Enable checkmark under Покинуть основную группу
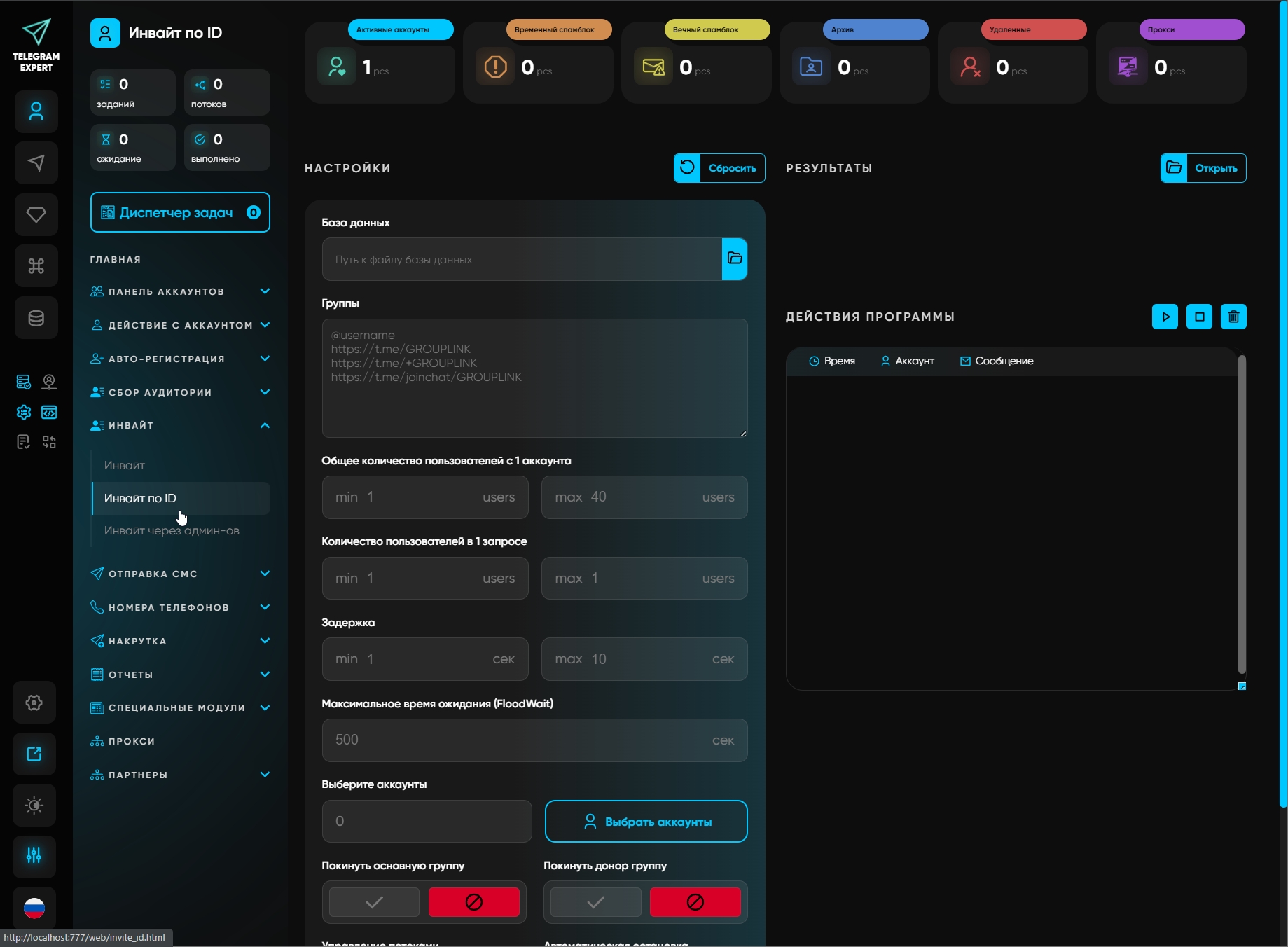1288x947 pixels. pyautogui.click(x=375, y=902)
